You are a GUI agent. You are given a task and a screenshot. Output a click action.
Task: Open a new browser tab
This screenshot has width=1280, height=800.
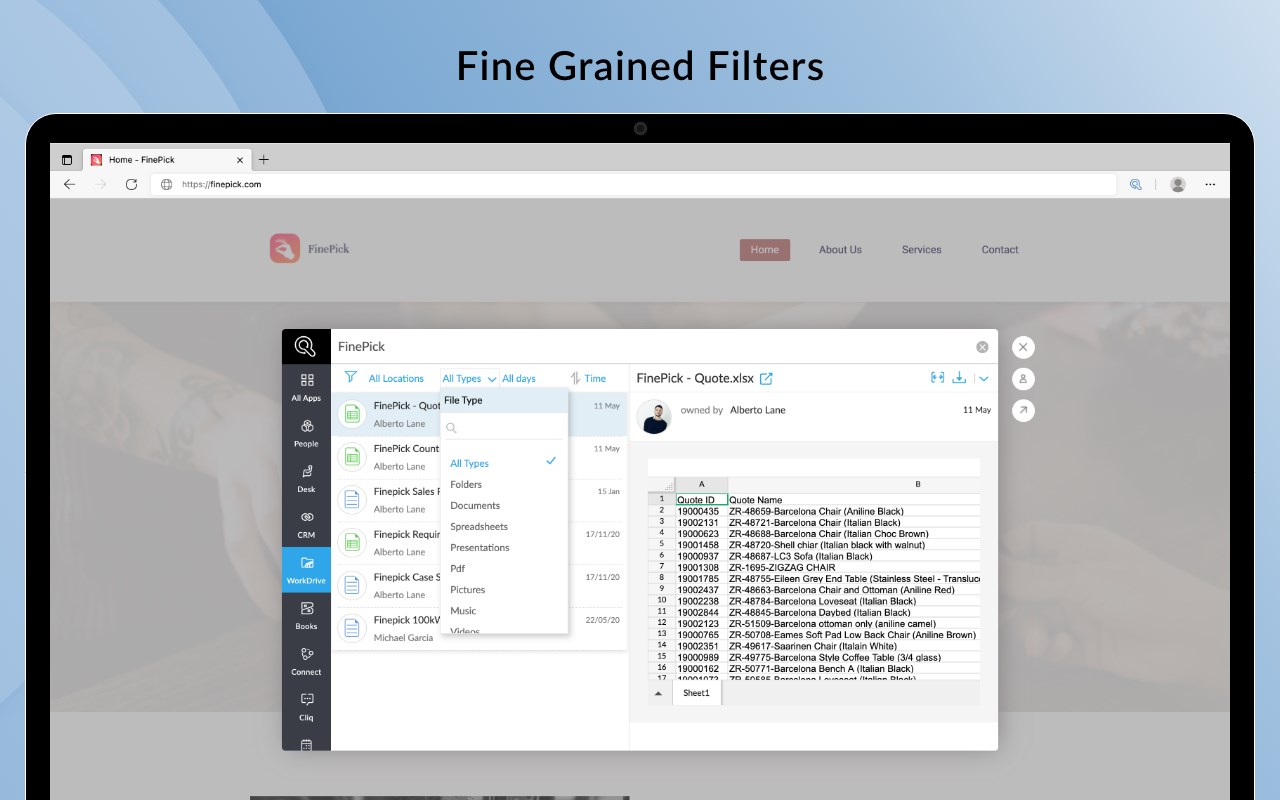[264, 159]
